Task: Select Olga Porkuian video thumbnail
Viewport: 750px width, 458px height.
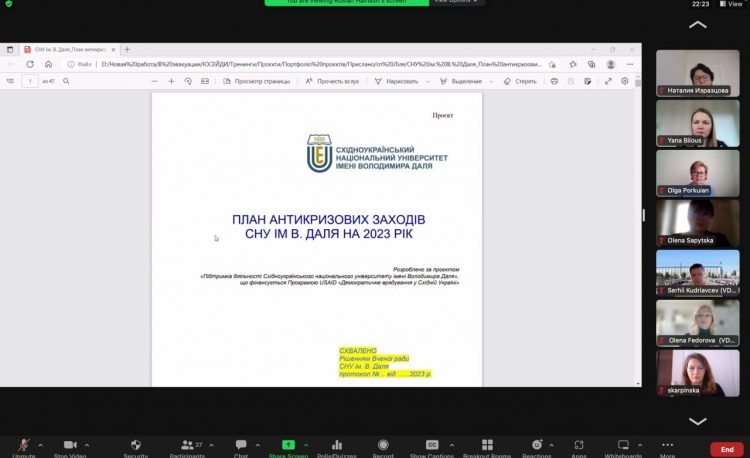Action: click(697, 173)
